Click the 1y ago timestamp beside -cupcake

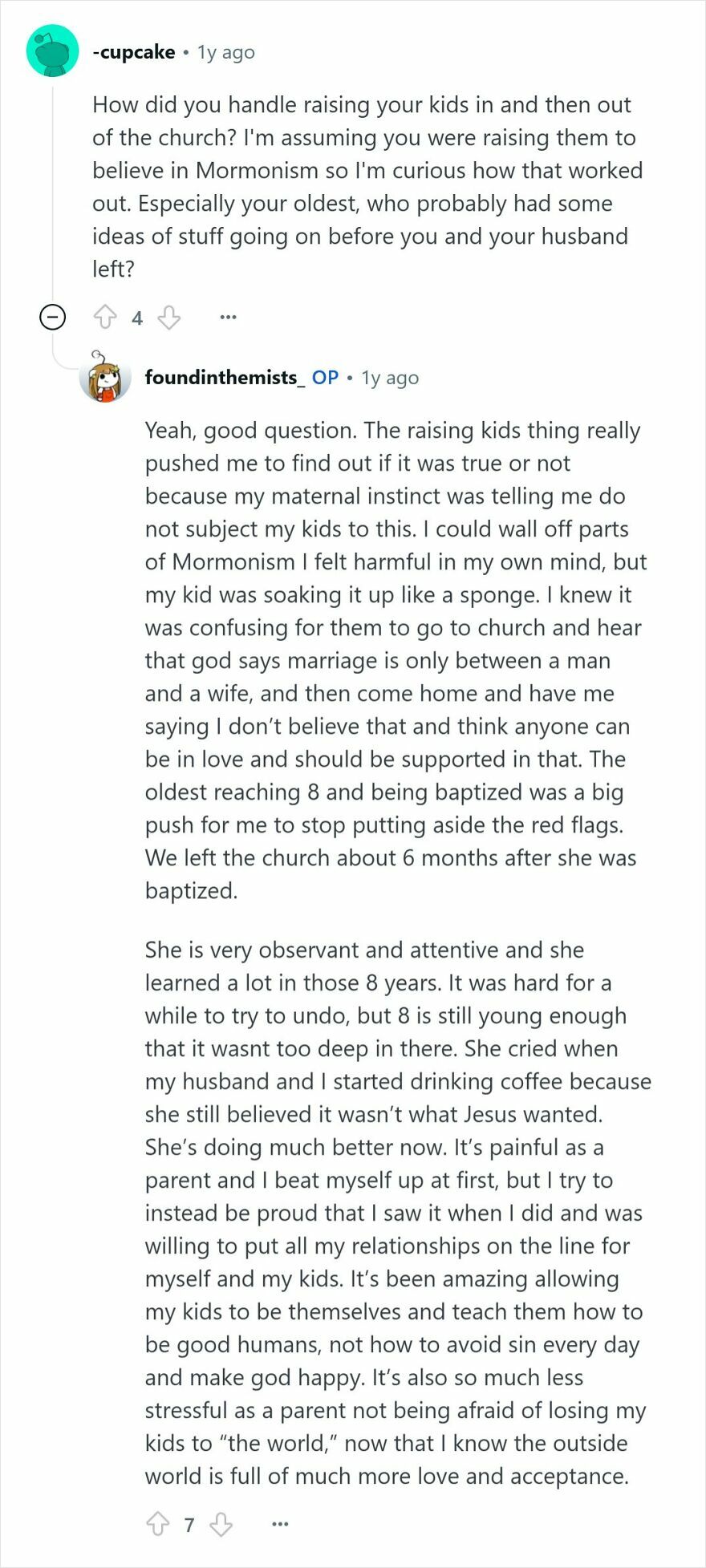point(225,51)
